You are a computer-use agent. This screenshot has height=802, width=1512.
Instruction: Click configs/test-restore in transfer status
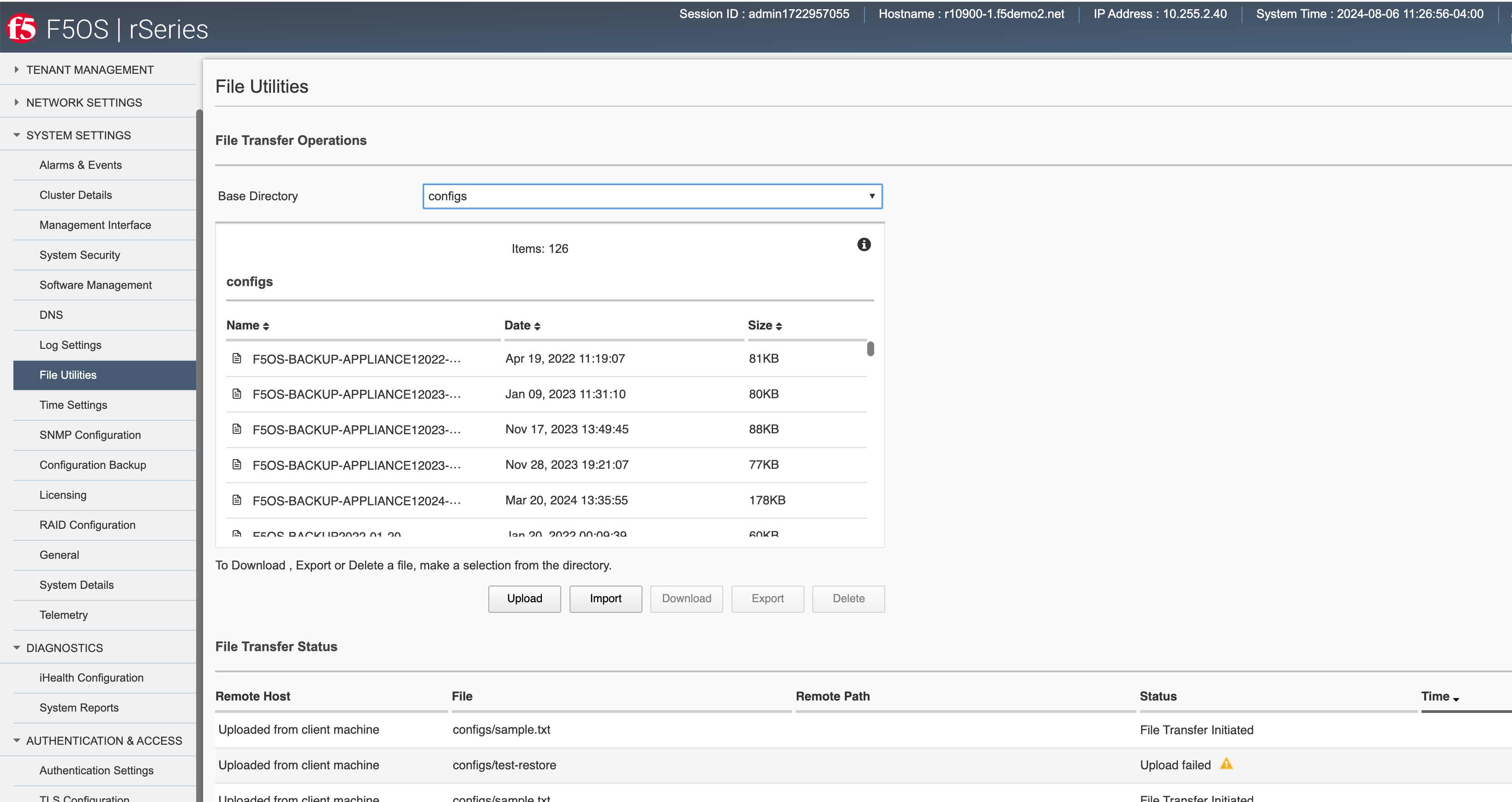504,765
